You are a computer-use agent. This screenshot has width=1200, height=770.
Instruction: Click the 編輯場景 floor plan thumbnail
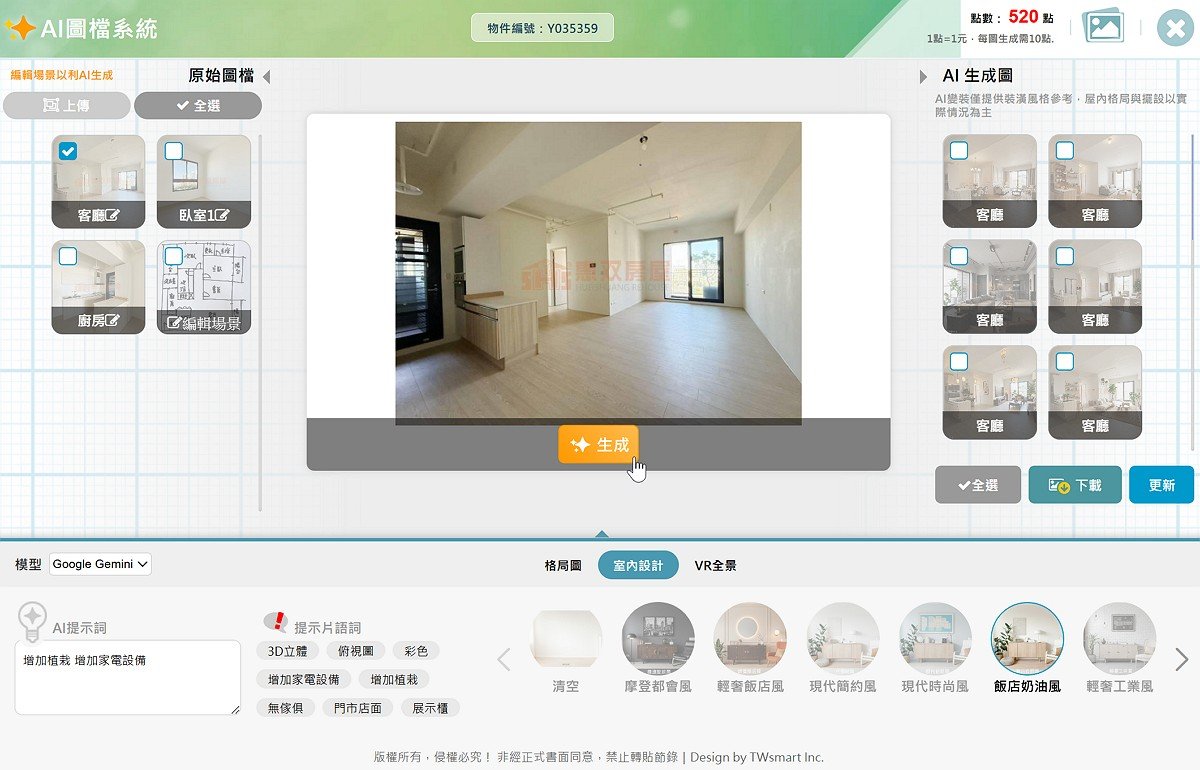coord(204,287)
